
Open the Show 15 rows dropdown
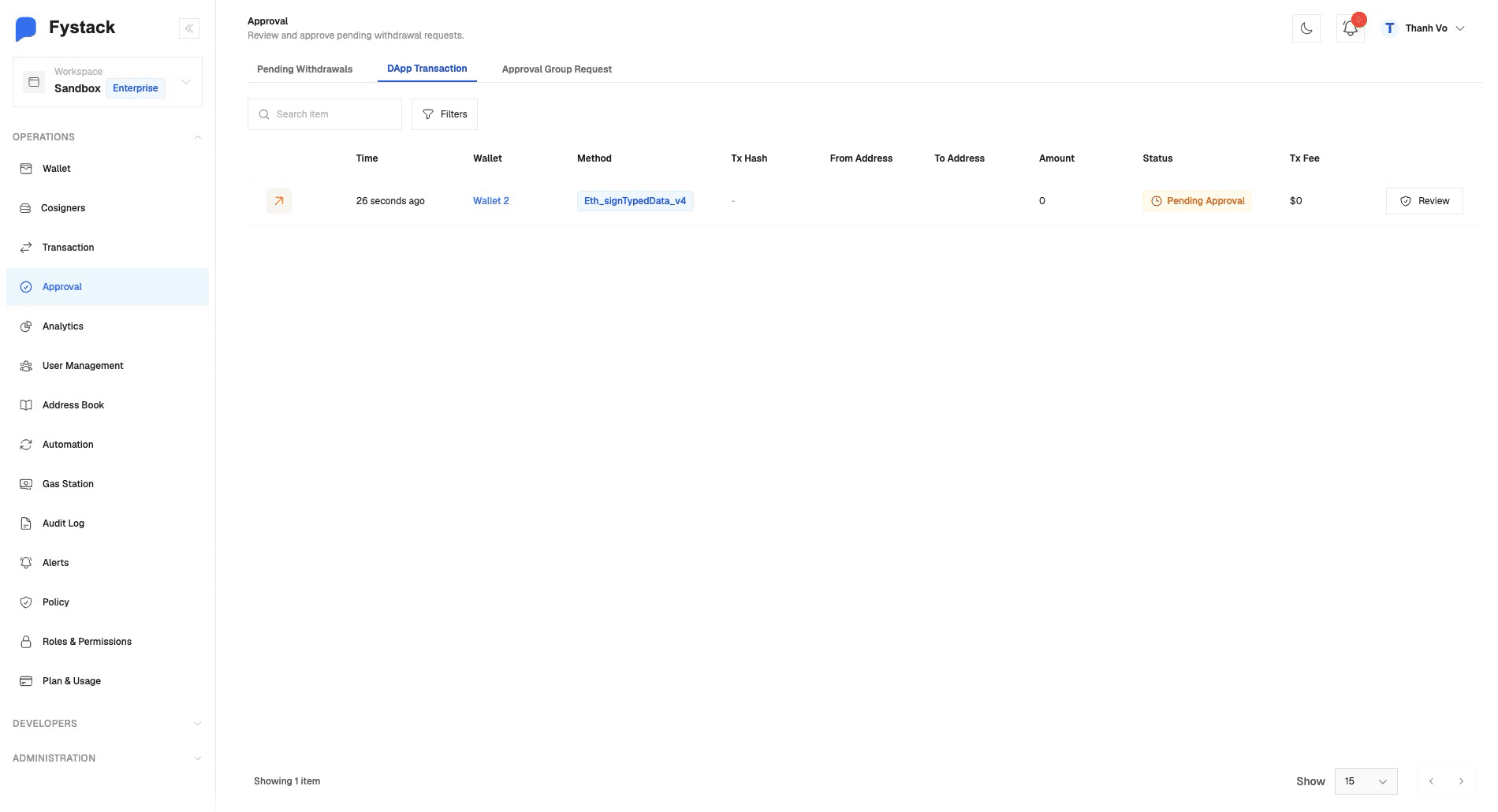1366,781
